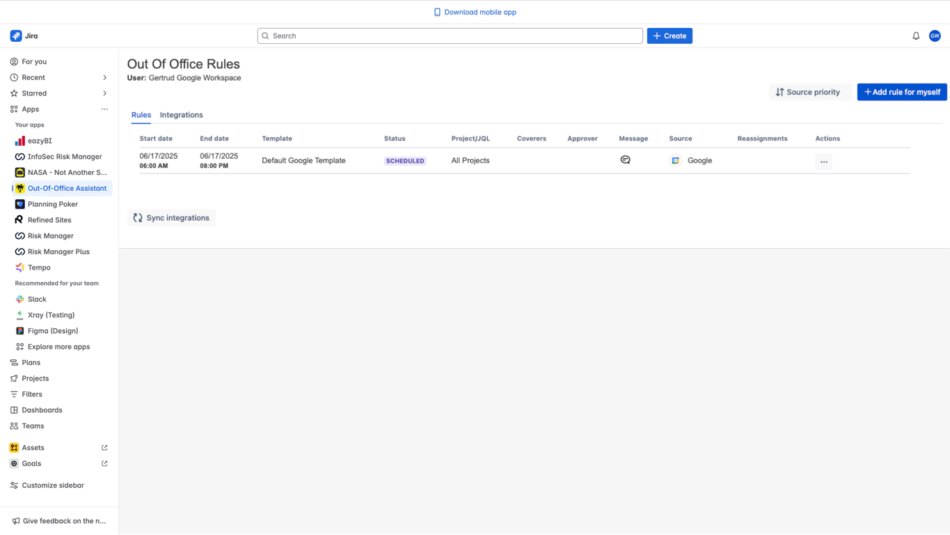Click the Sync integrations button
The width and height of the screenshot is (950, 535).
(171, 218)
